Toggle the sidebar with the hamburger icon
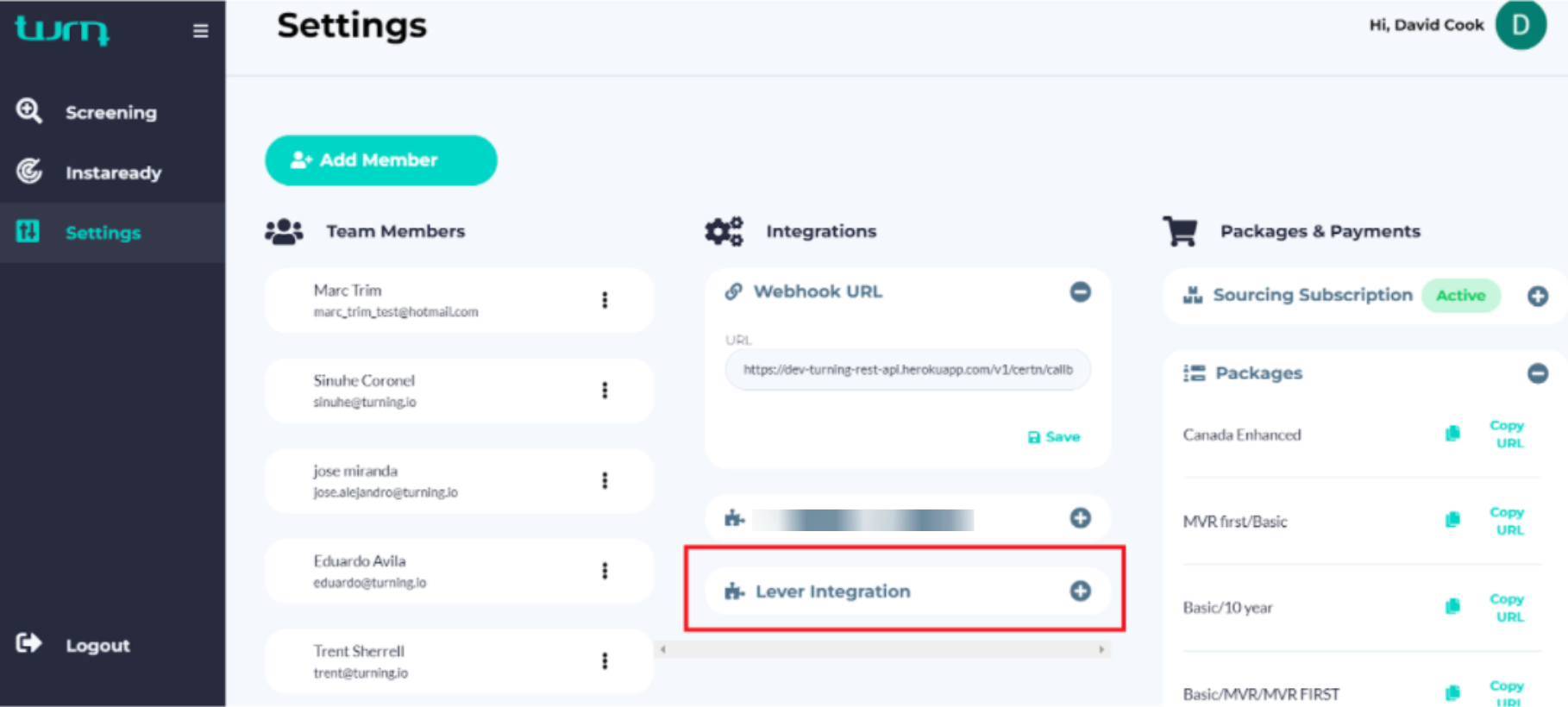1568x707 pixels. click(200, 30)
